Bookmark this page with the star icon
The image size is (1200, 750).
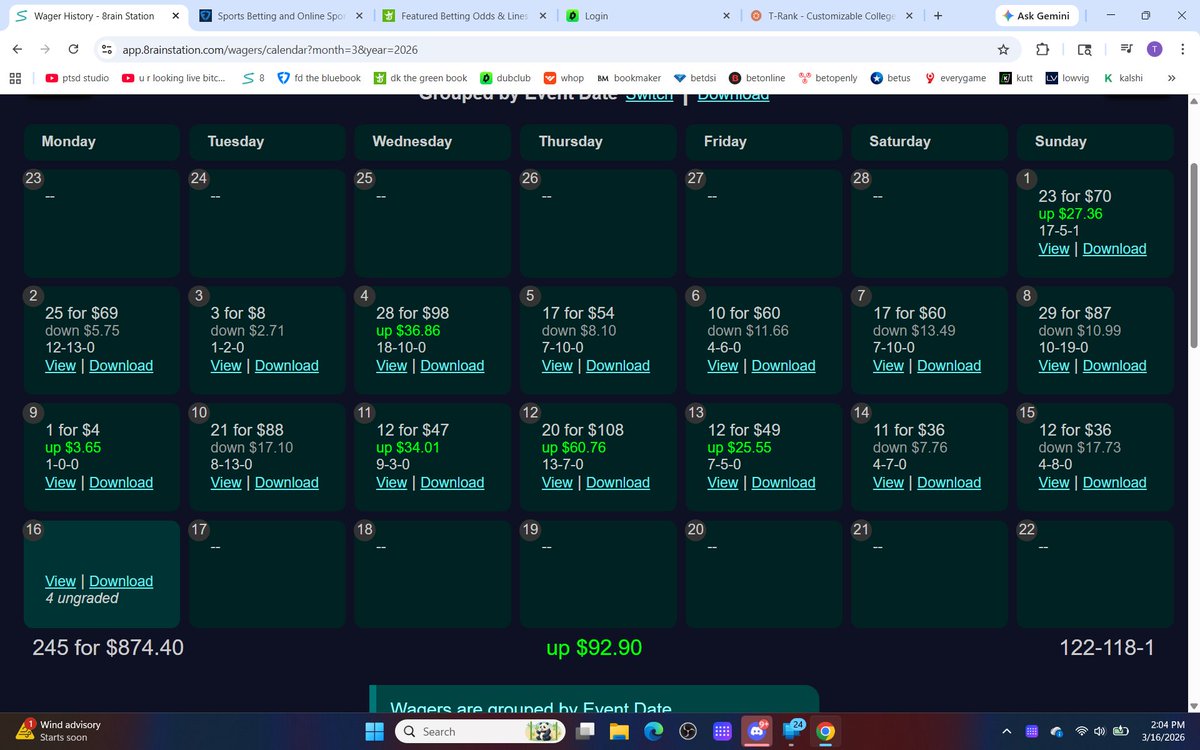1002,49
